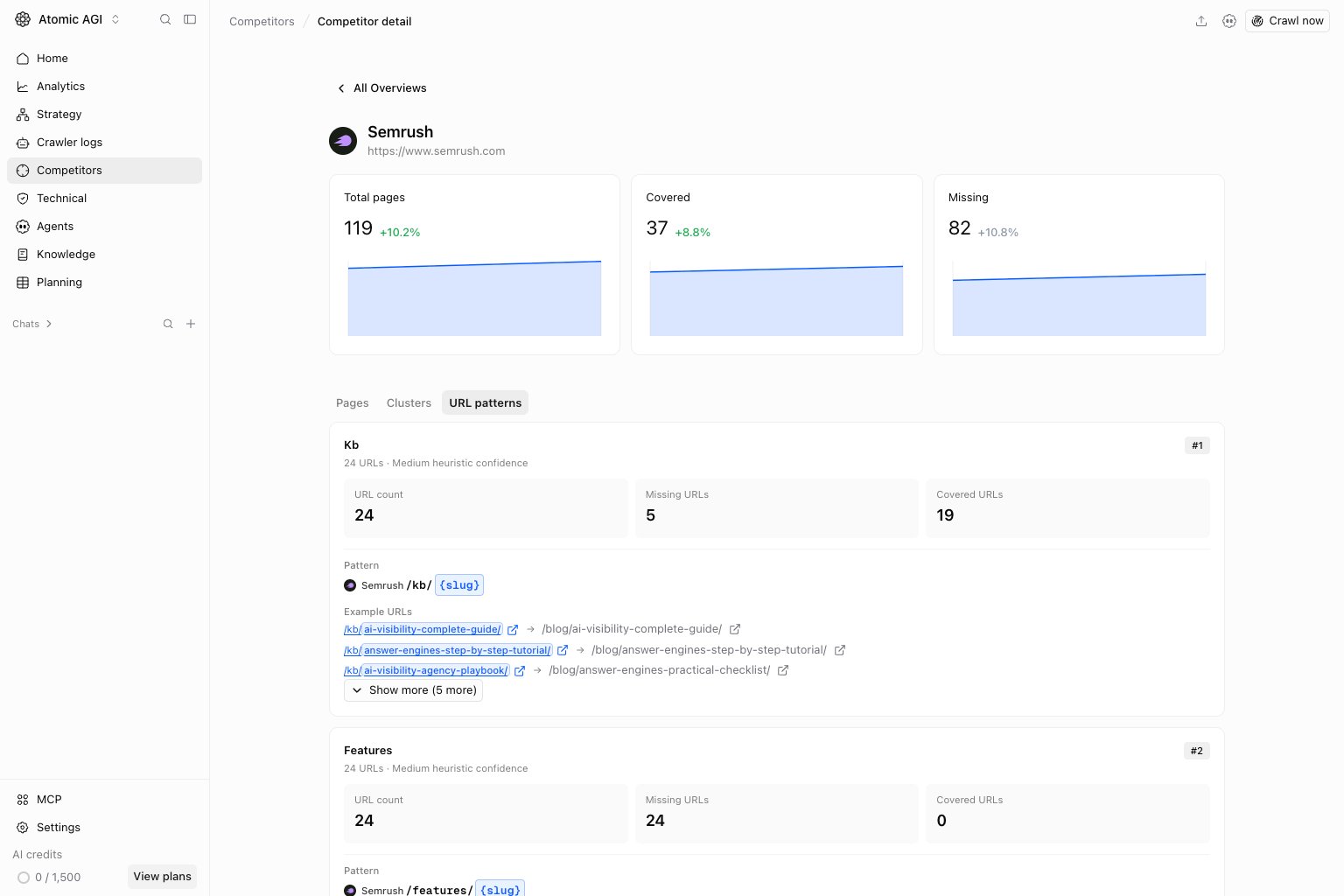This screenshot has width=1344, height=896.
Task: Expand the Chats section
Action: pos(32,324)
